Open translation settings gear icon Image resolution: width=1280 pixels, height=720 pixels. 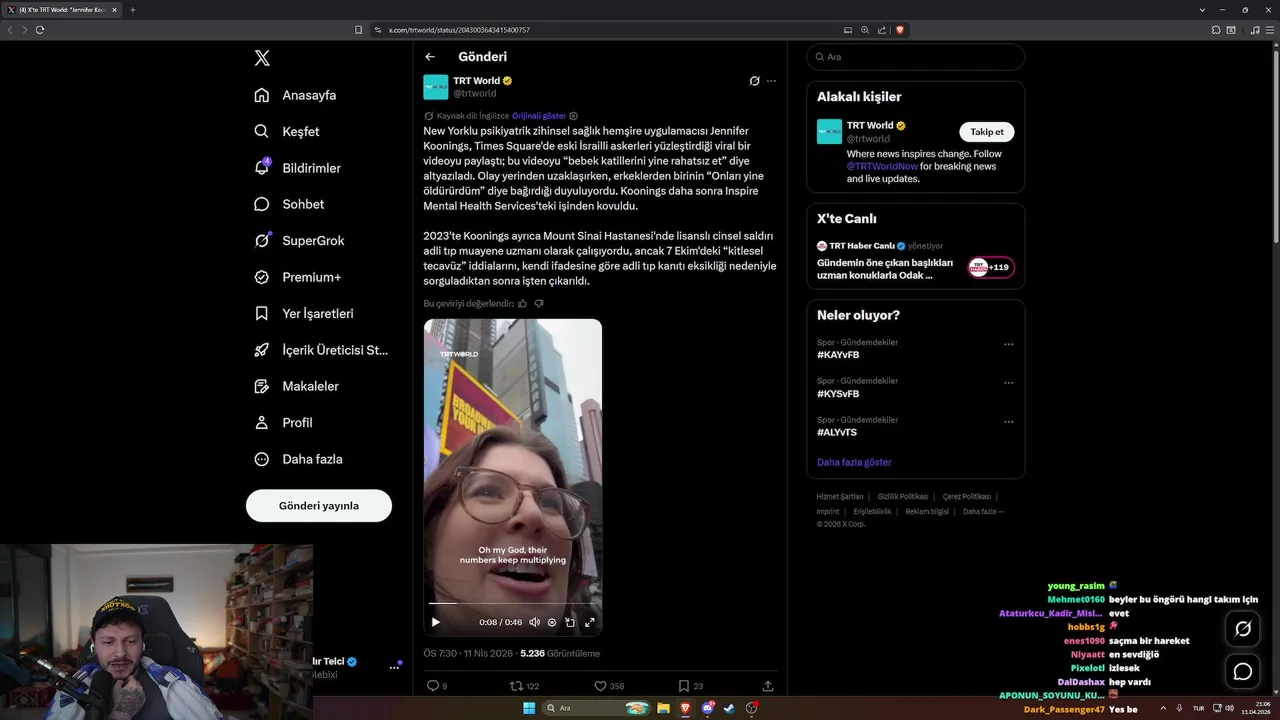pyautogui.click(x=573, y=116)
